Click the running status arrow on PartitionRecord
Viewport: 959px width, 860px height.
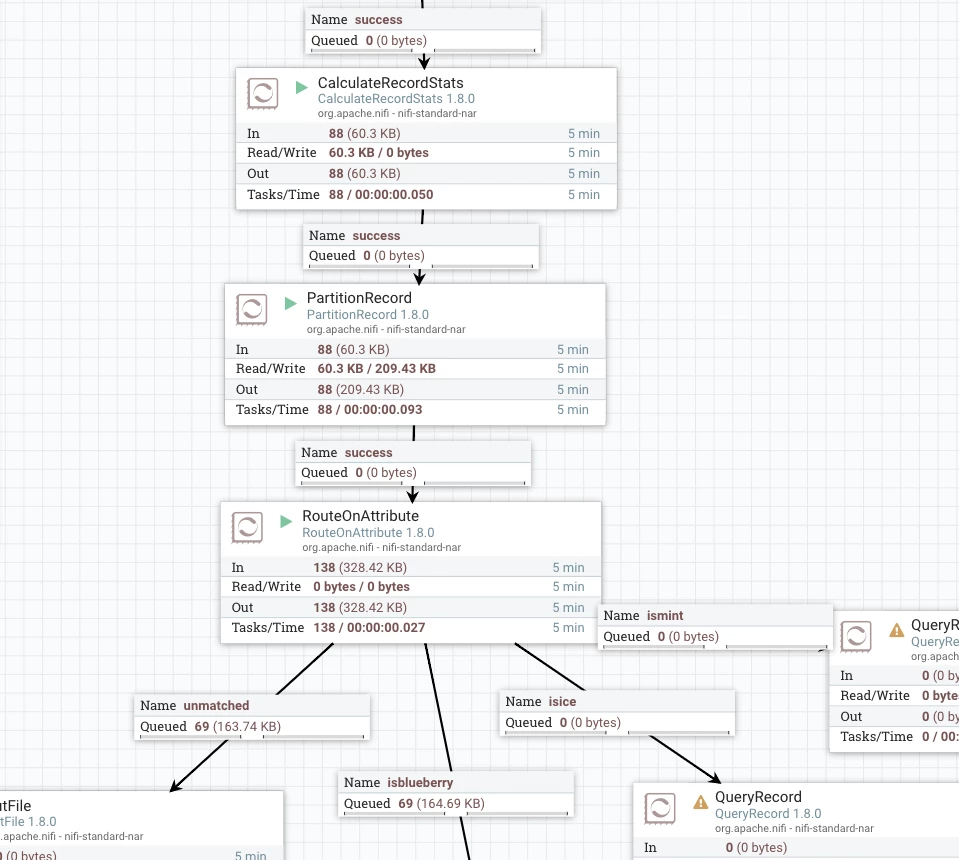[291, 303]
